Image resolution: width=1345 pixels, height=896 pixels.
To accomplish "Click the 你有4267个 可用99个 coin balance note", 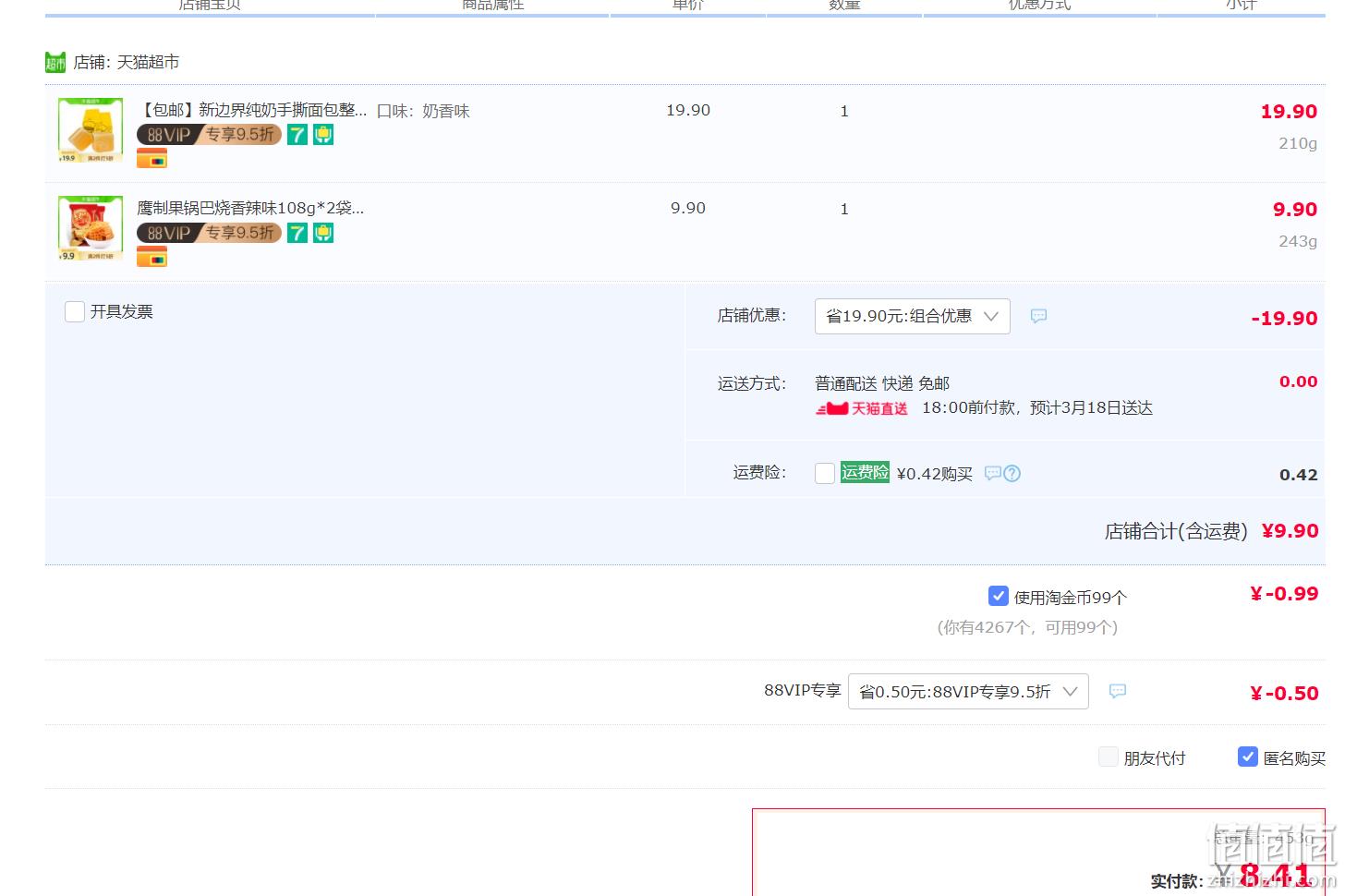I will click(1027, 627).
